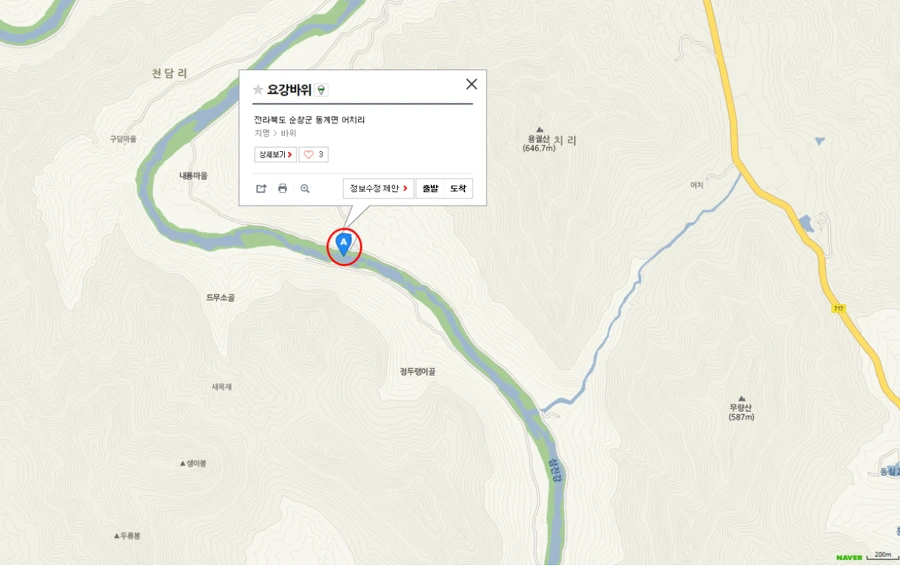Image resolution: width=900 pixels, height=566 pixels.
Task: Select the 용궐산 mountain peak marker
Action: (539, 130)
